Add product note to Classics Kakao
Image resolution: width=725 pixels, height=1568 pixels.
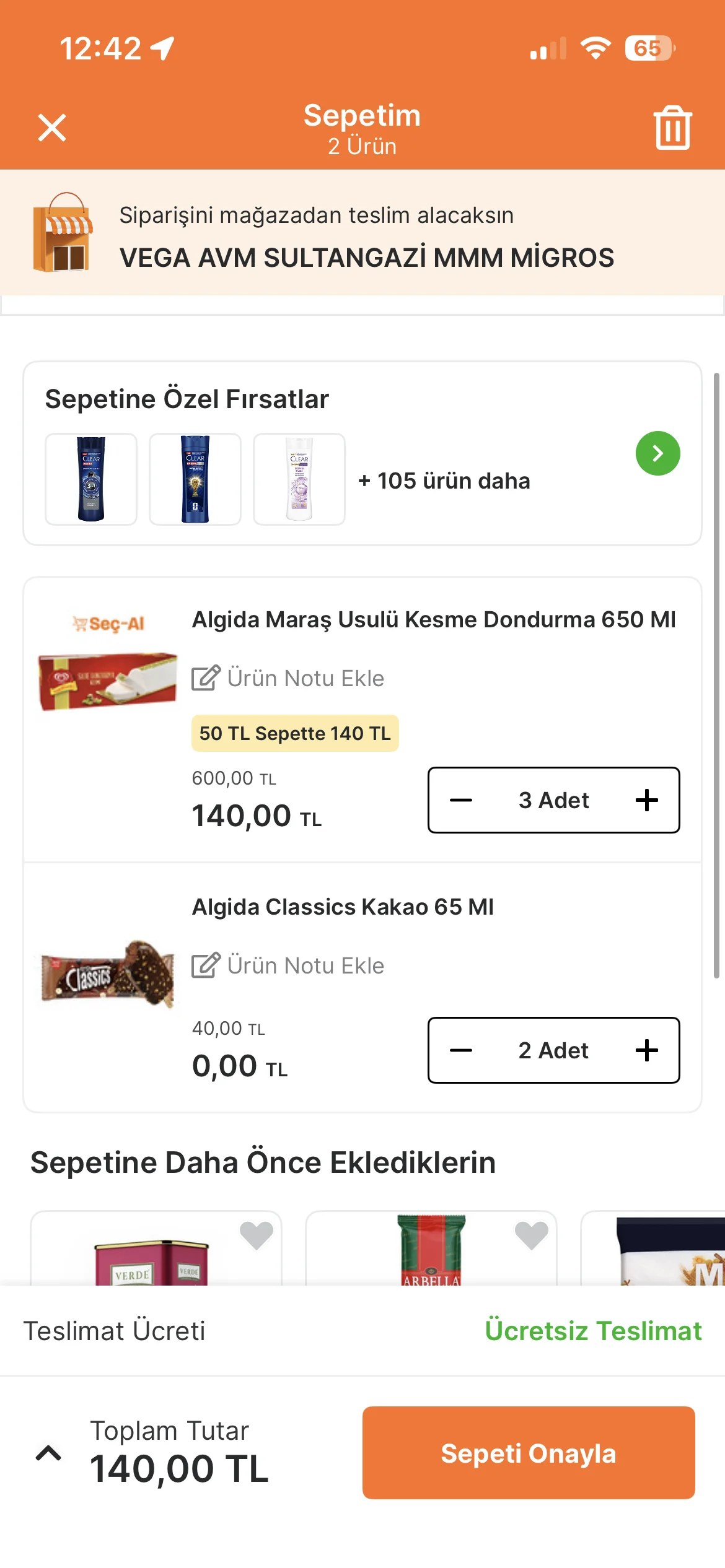point(288,965)
